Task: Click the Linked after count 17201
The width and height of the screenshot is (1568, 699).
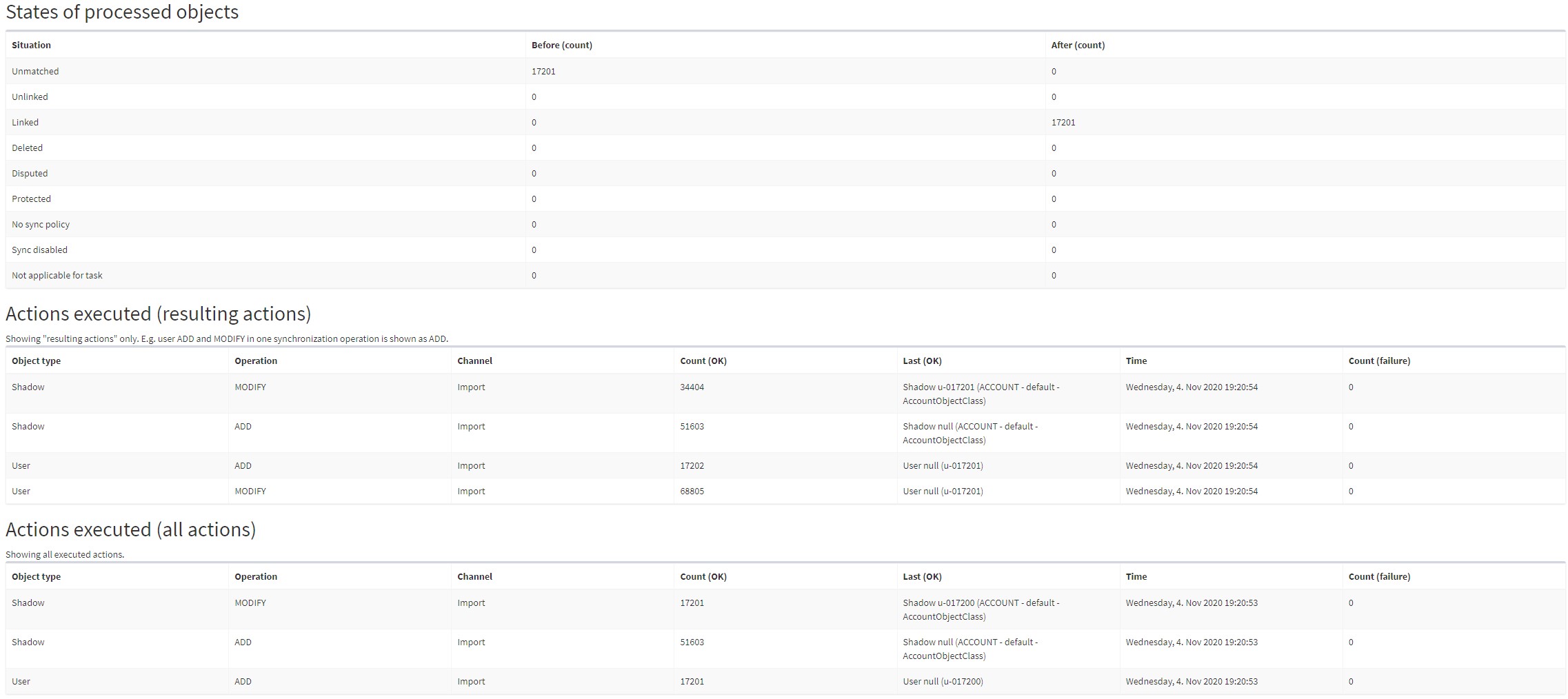Action: pyautogui.click(x=1063, y=123)
